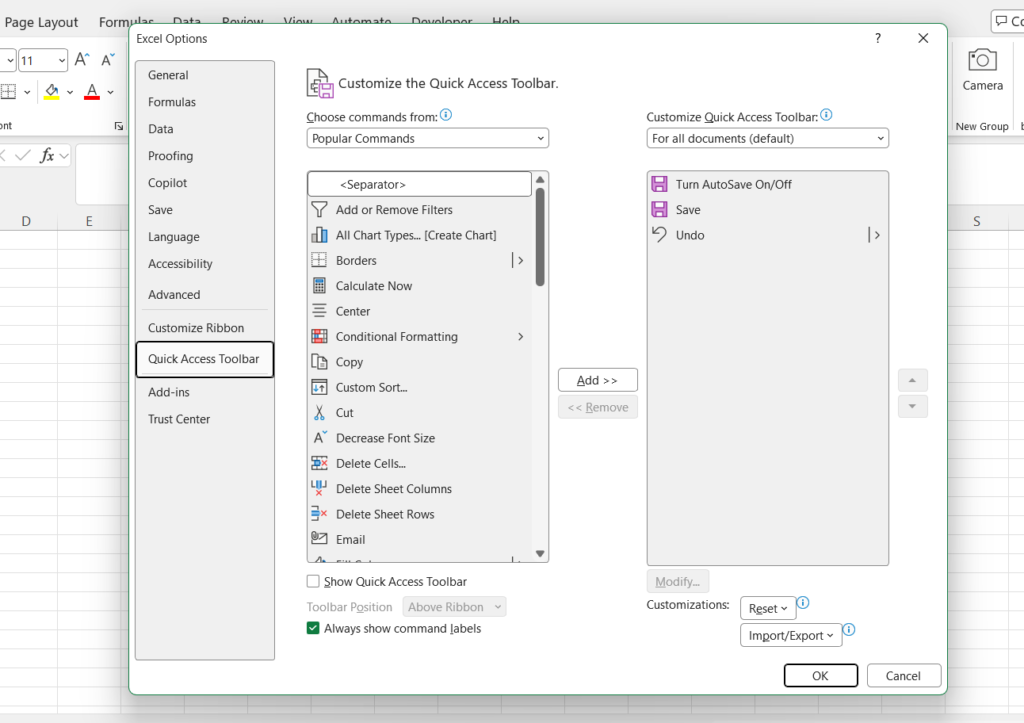The image size is (1024, 723).
Task: Click the All Chart Types chart icon
Action: 319,235
